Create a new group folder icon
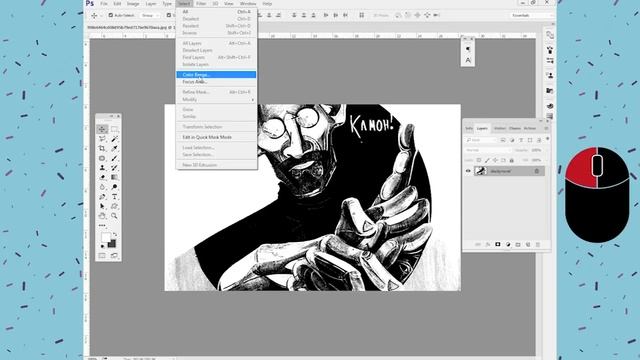 [x=518, y=244]
